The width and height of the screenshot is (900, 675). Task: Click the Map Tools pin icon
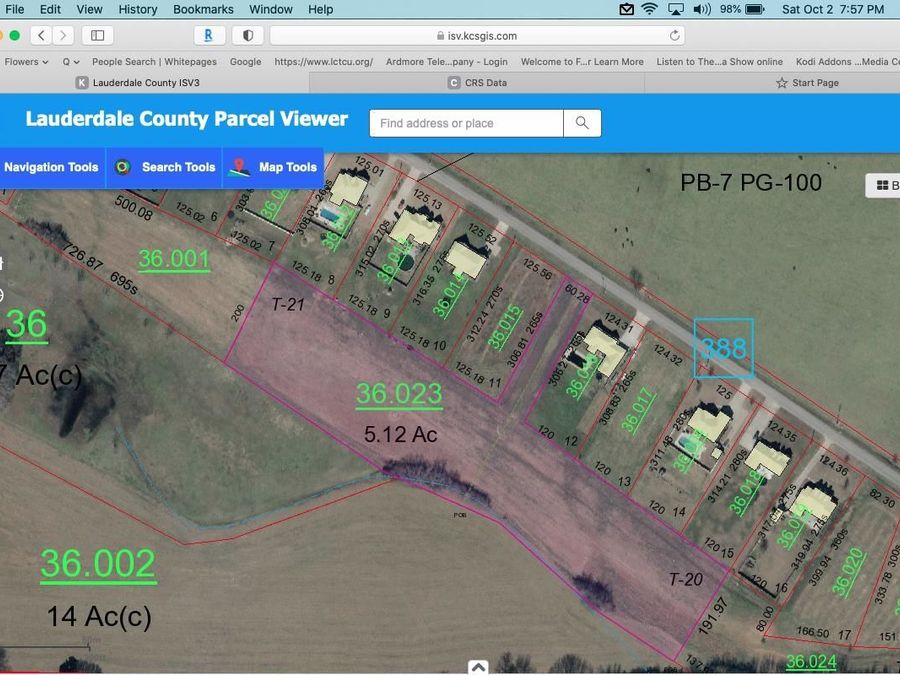239,167
